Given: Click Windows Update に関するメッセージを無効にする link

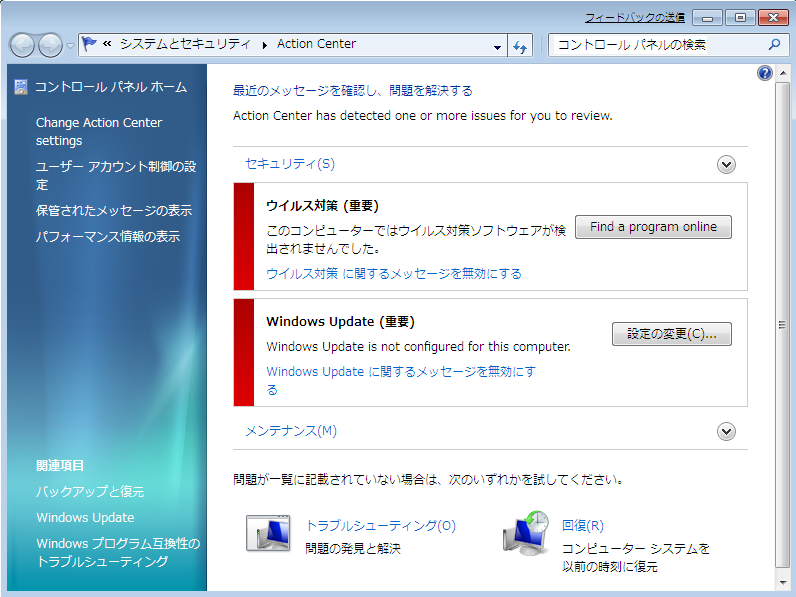Looking at the screenshot, I should coord(401,381).
